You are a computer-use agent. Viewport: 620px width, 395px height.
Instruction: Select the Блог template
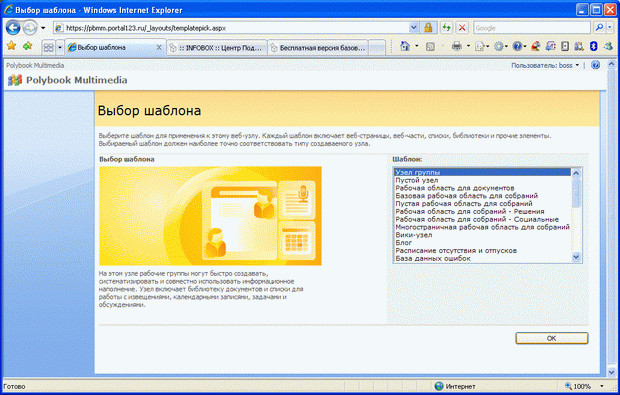[482, 243]
